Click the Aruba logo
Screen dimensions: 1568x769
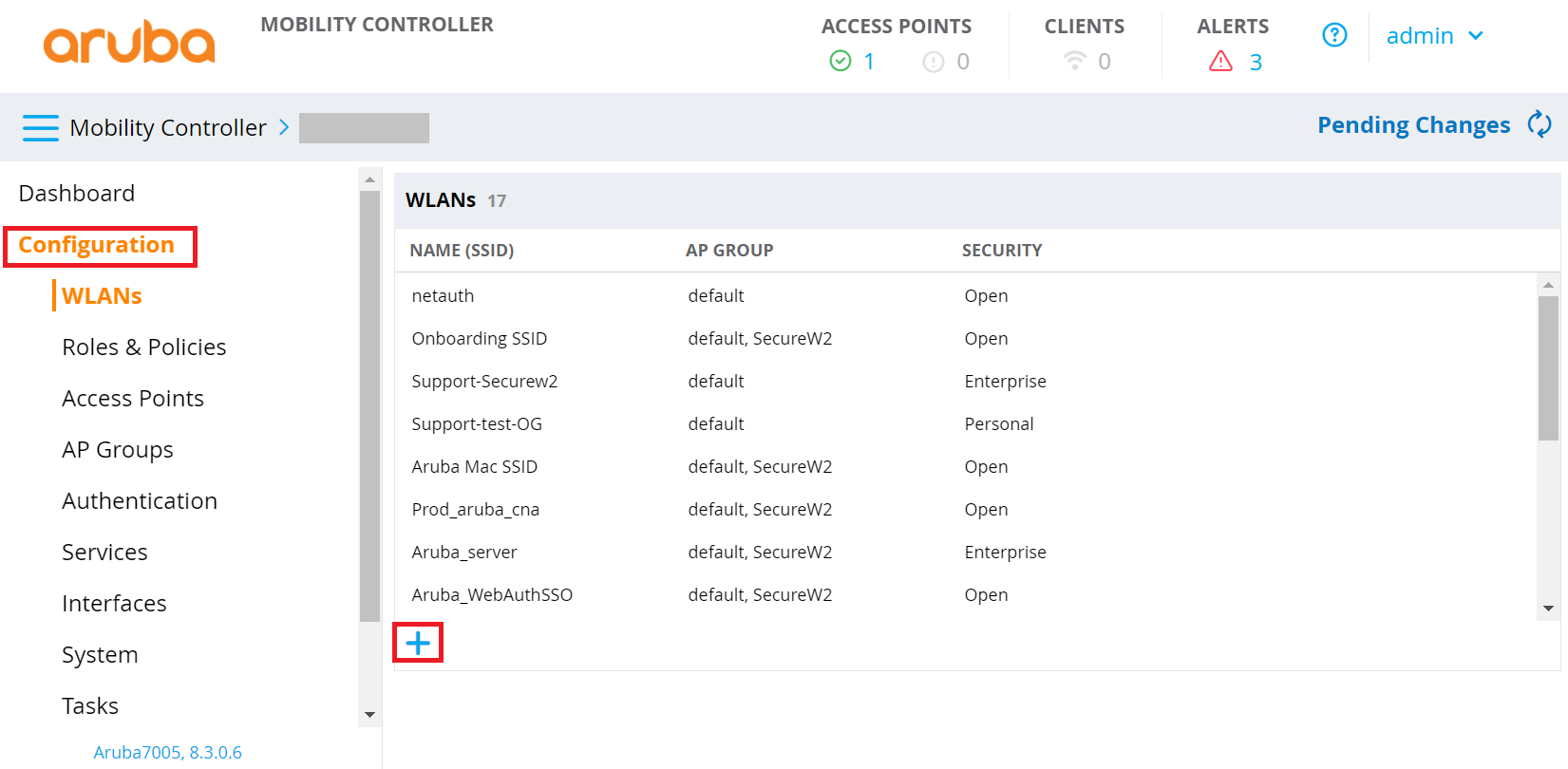(x=129, y=42)
